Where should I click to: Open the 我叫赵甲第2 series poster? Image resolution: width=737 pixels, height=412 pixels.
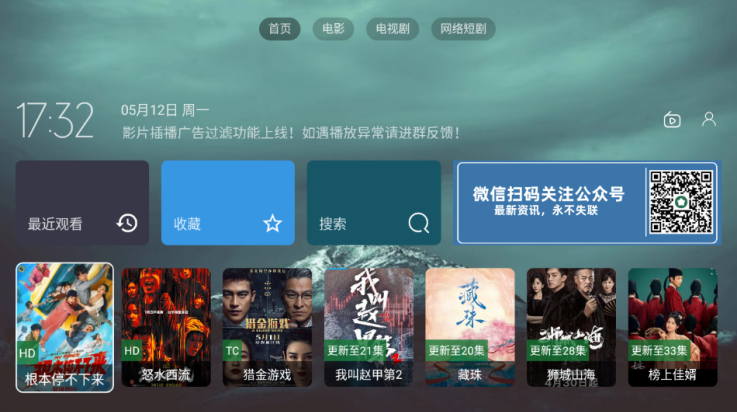point(369,327)
